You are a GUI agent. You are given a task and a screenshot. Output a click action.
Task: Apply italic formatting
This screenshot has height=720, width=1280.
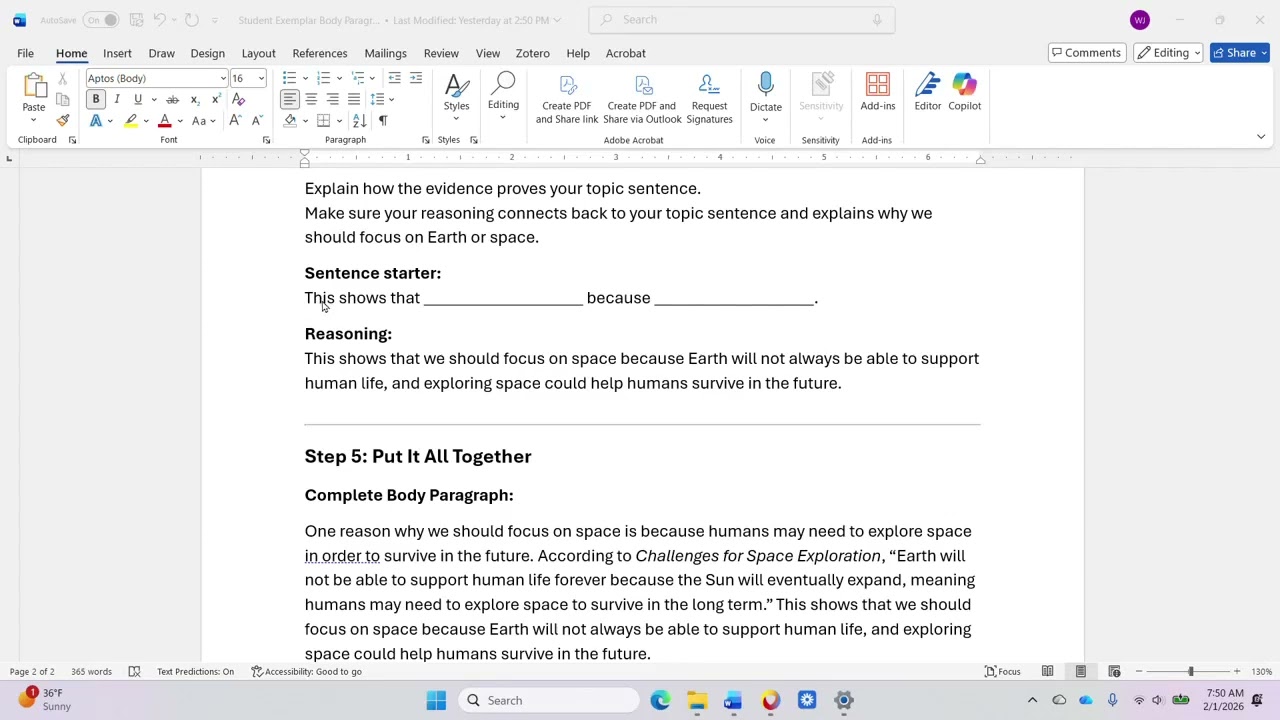[x=117, y=99]
